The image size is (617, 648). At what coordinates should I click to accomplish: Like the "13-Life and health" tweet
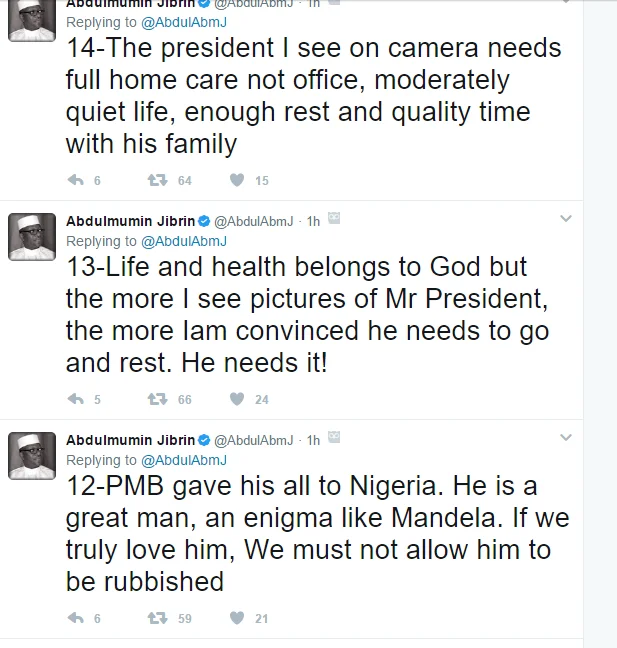[x=237, y=399]
